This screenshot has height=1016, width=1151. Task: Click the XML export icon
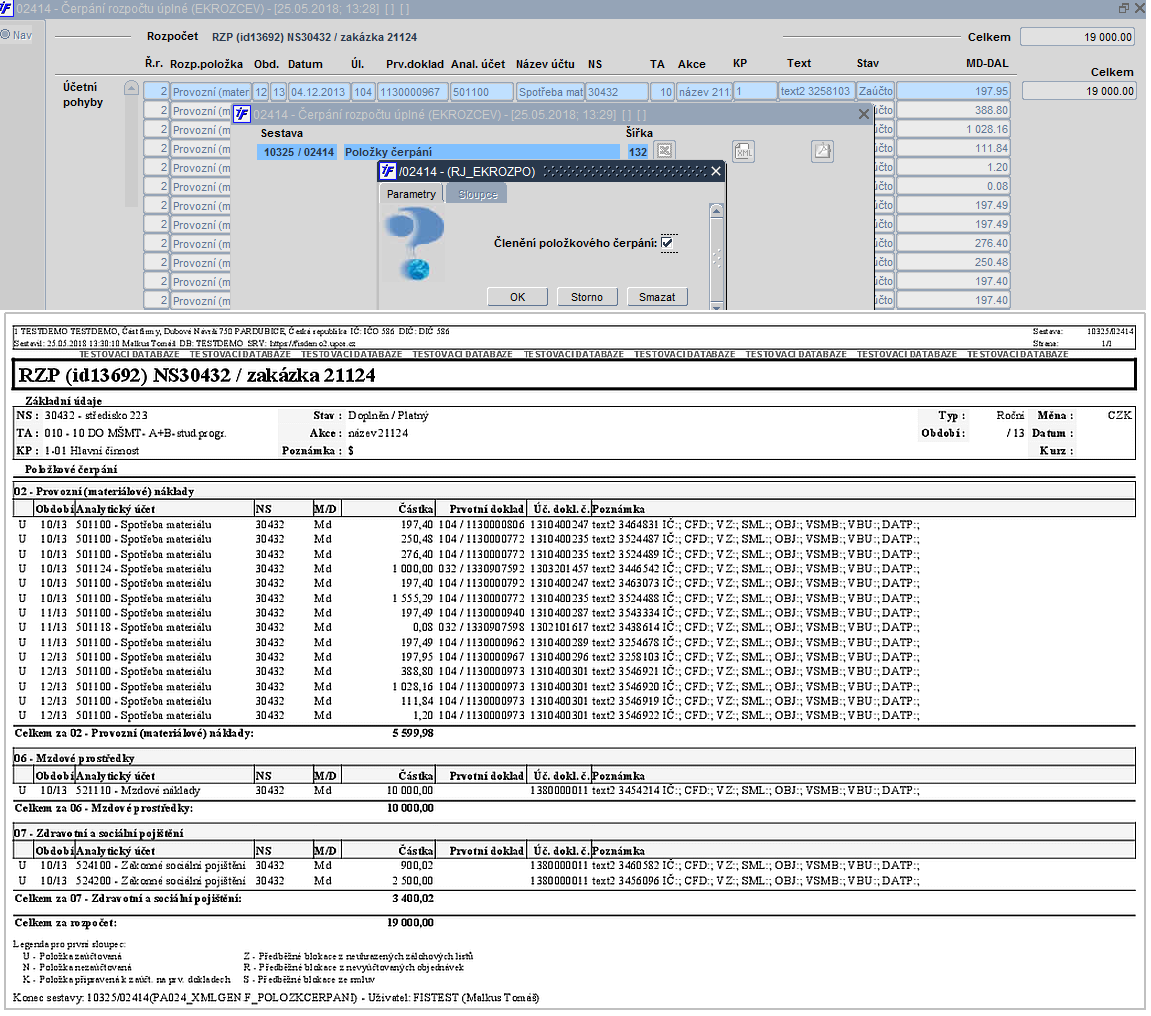tap(744, 151)
